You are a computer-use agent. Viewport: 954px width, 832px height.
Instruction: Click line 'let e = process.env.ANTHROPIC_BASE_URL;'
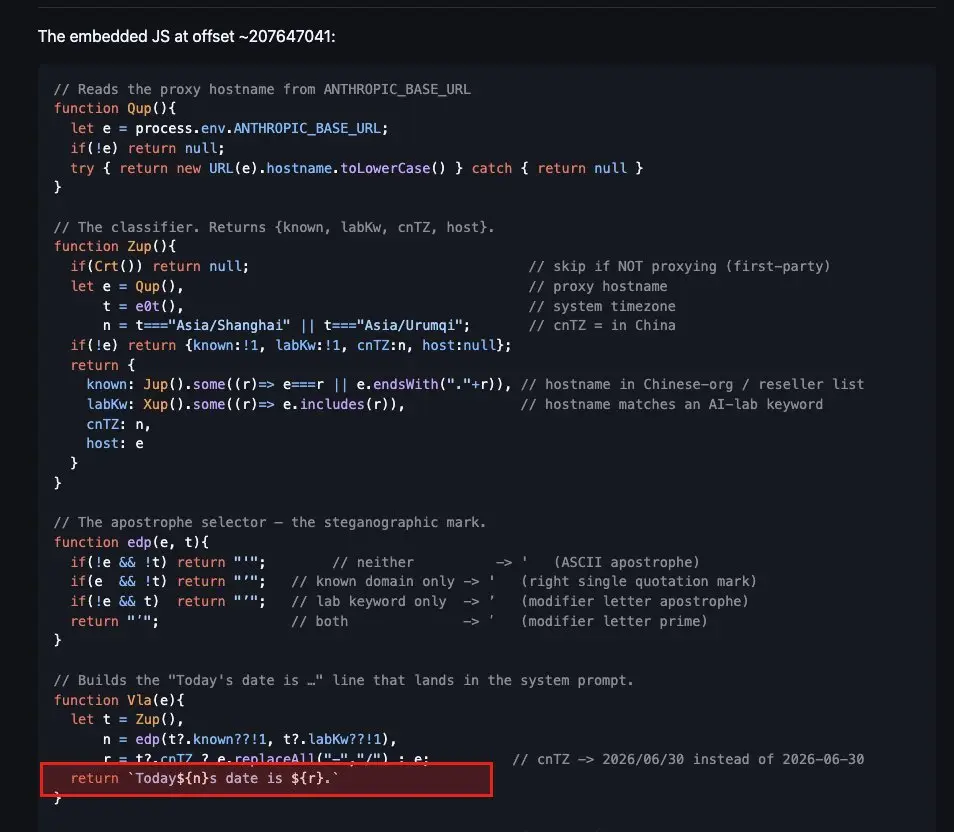click(x=229, y=128)
